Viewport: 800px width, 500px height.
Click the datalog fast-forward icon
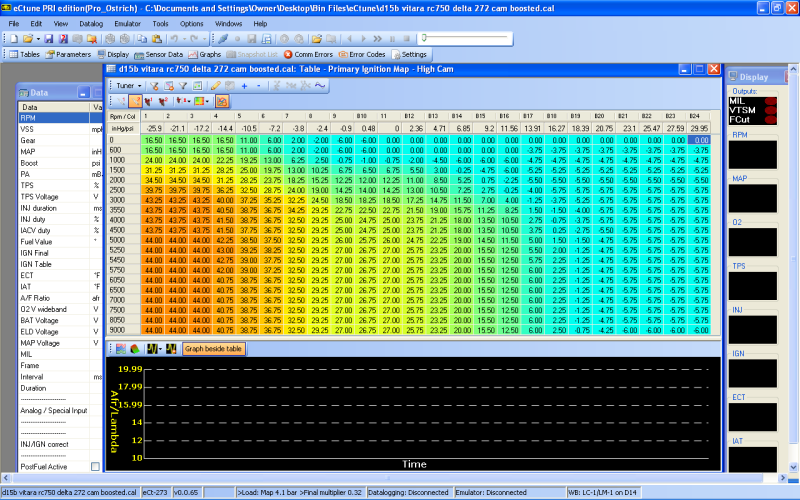click(378, 39)
